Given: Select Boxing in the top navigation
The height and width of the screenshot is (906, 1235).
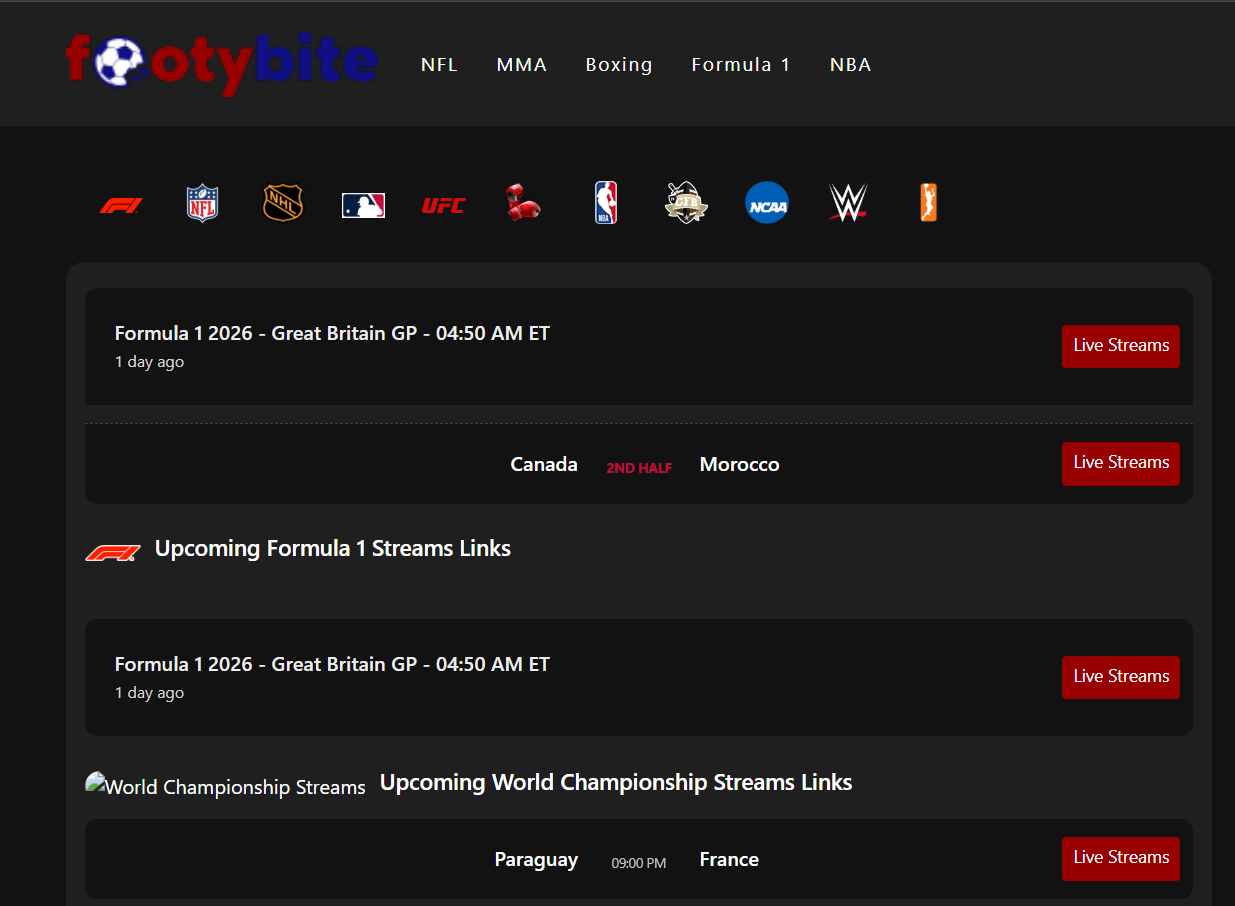Looking at the screenshot, I should tap(619, 65).
